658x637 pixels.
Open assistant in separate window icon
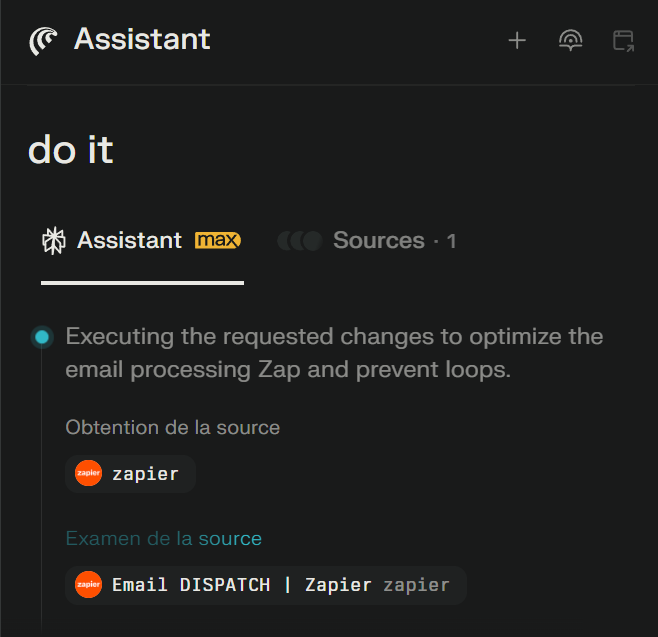point(623,41)
